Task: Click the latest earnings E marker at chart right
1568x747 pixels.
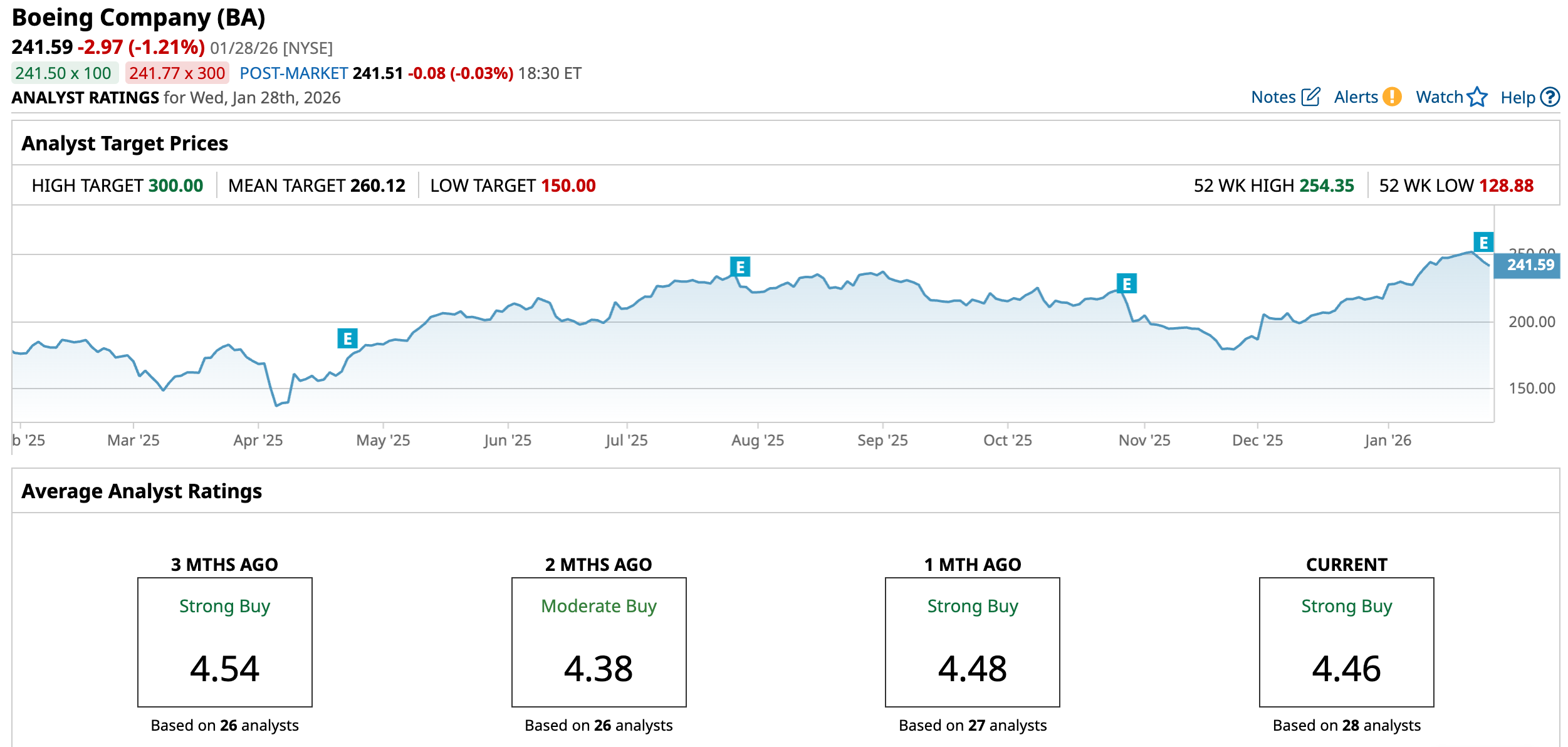Action: [1483, 242]
